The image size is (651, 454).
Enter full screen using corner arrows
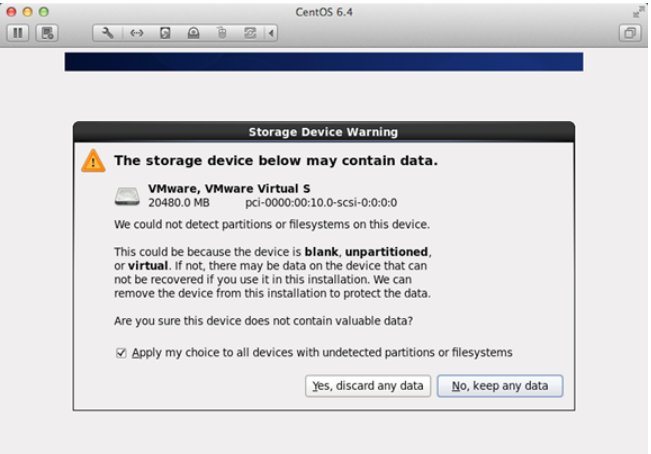coord(638,11)
